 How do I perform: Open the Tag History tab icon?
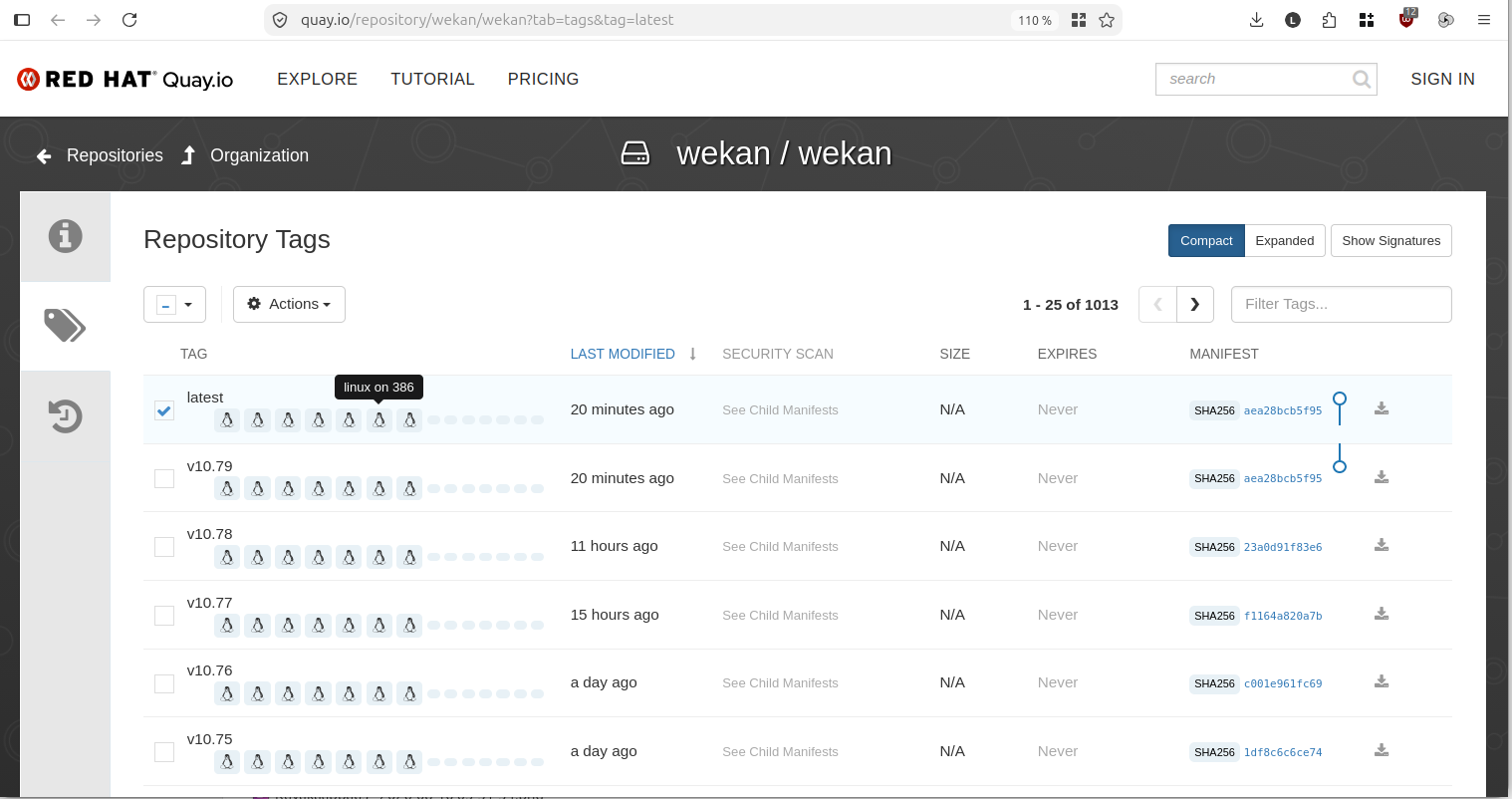coord(66,416)
